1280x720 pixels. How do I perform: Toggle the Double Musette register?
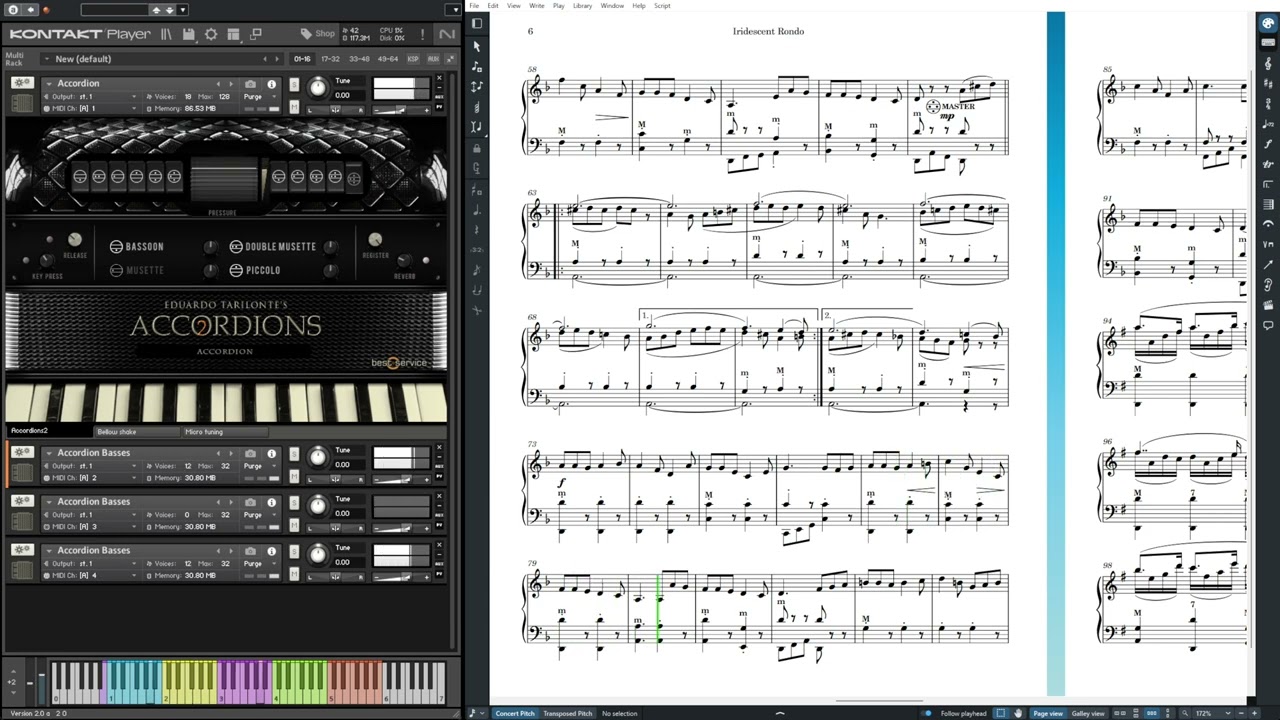(x=273, y=246)
